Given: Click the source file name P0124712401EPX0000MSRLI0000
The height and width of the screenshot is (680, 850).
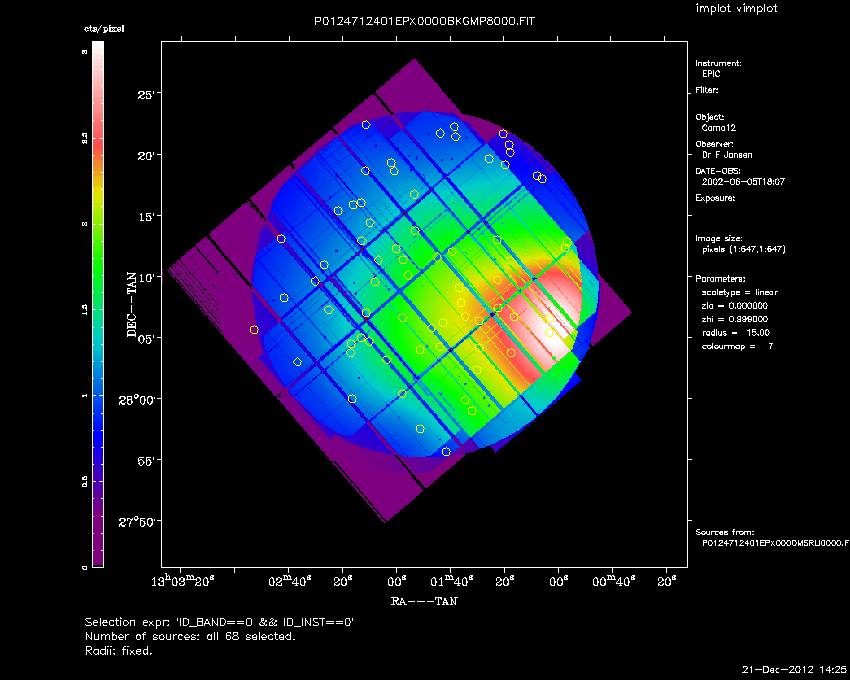Looking at the screenshot, I should (776, 543).
